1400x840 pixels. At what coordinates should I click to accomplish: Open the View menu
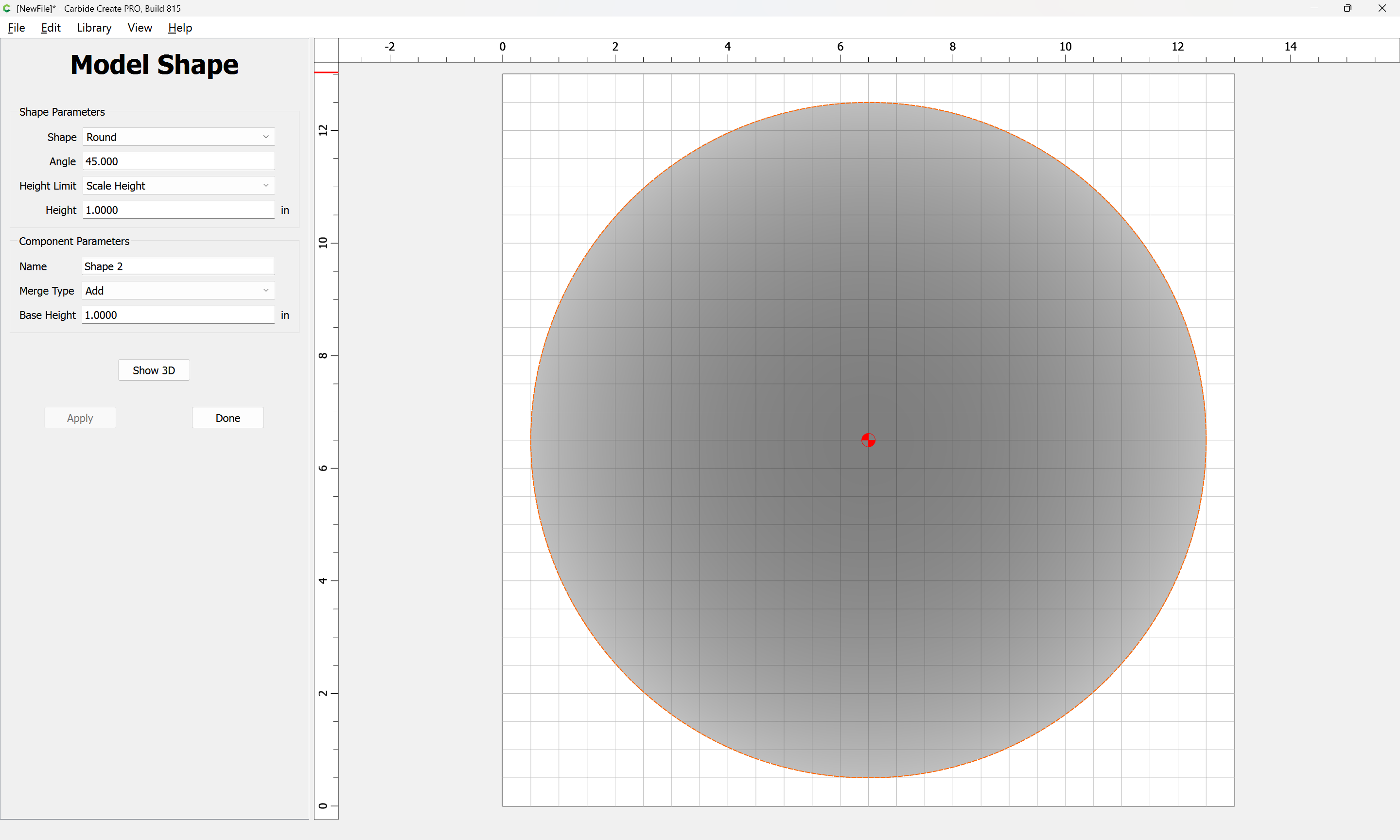point(140,28)
